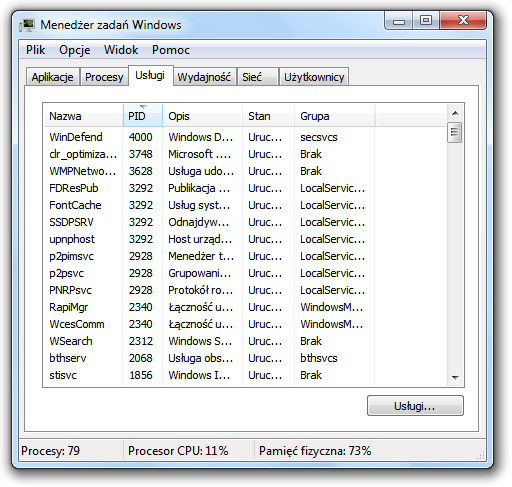The height and width of the screenshot is (487, 512).
Task: Sort by the PID column header
Action: (x=143, y=116)
